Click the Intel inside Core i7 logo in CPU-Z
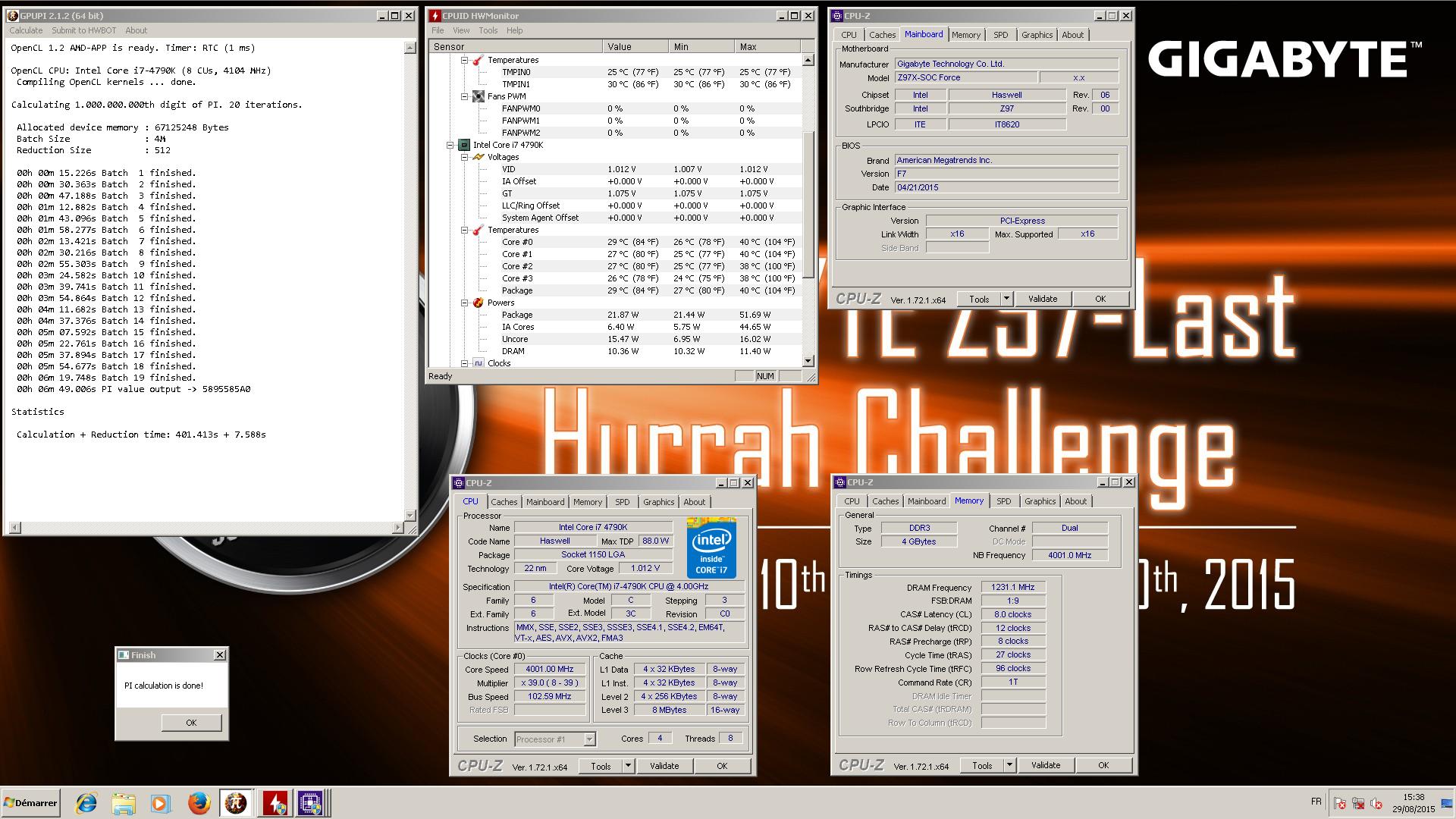 pos(711,548)
